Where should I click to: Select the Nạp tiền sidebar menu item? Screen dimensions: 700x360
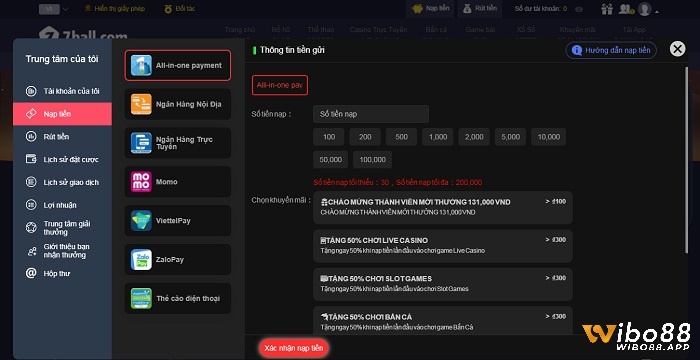point(62,114)
